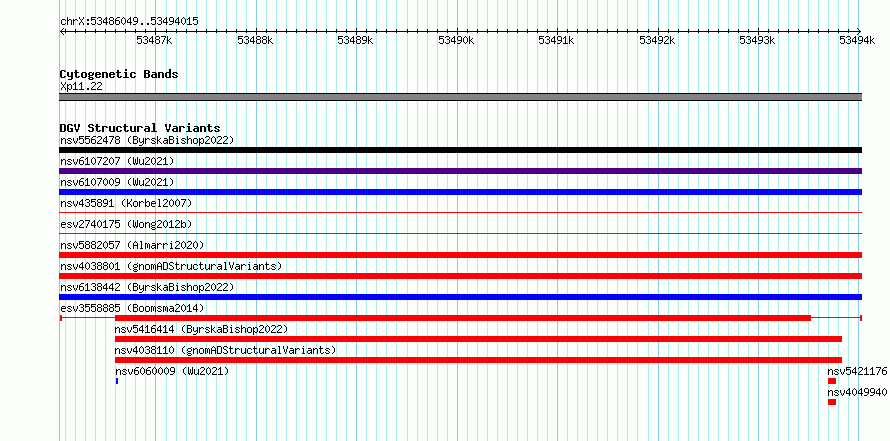
Task: Click the 53492k ruler label
Action: [657, 40]
